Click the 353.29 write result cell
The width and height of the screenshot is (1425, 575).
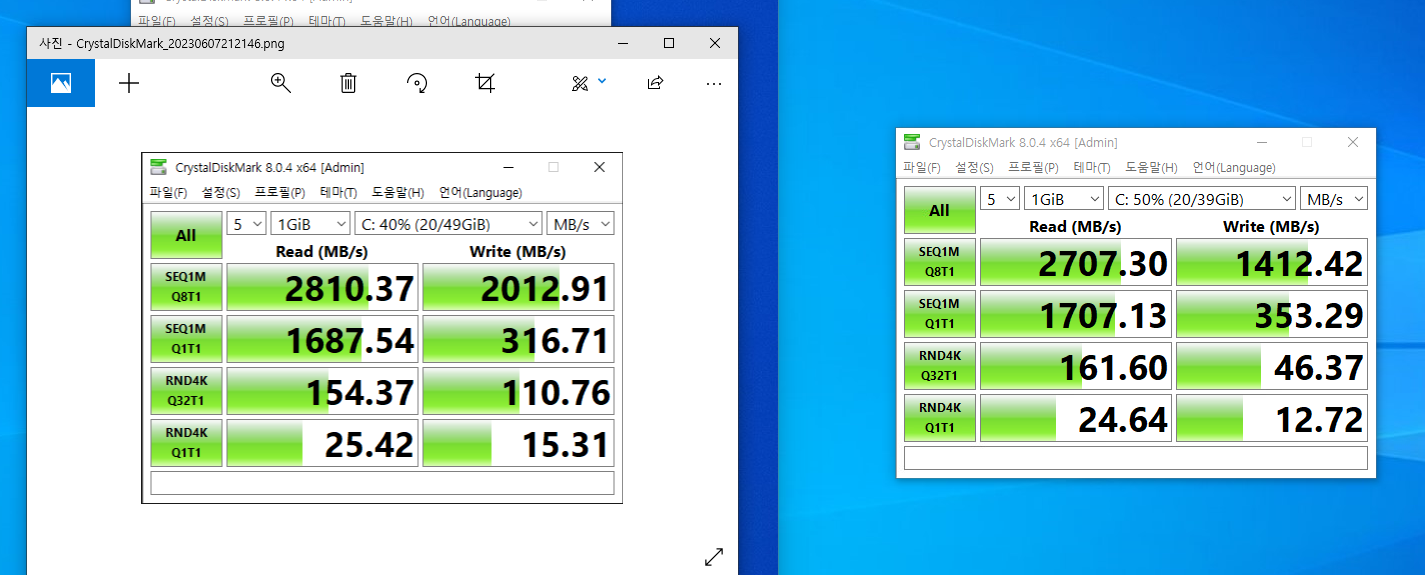(x=1272, y=314)
